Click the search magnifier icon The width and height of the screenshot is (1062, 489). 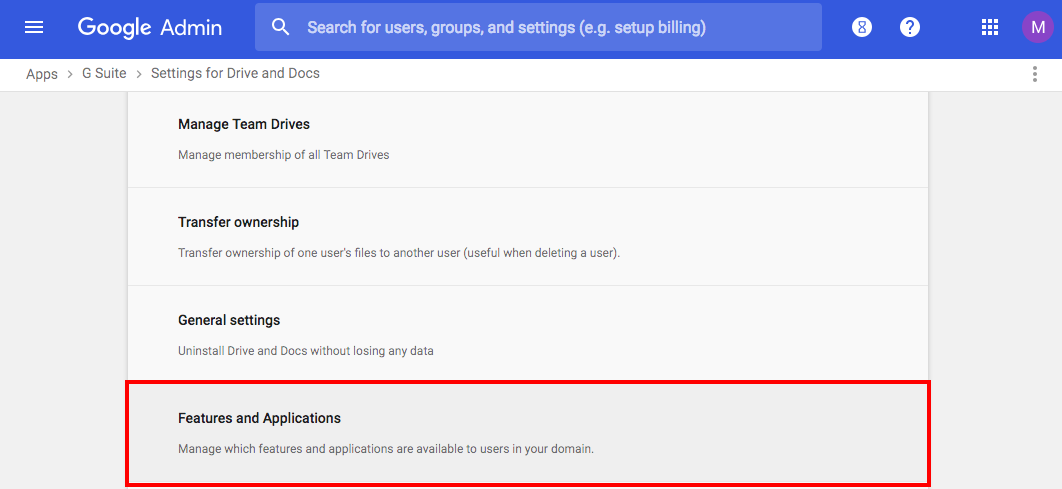pos(280,27)
